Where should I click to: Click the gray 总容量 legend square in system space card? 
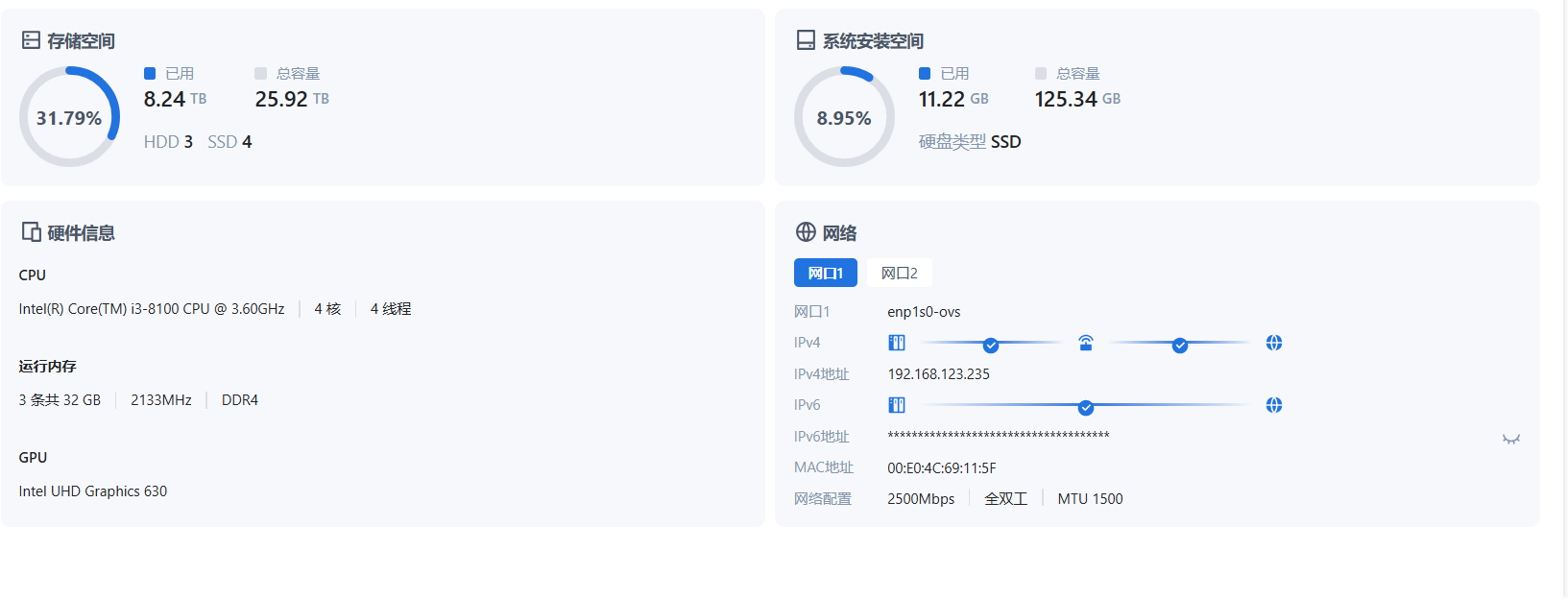(x=1041, y=73)
